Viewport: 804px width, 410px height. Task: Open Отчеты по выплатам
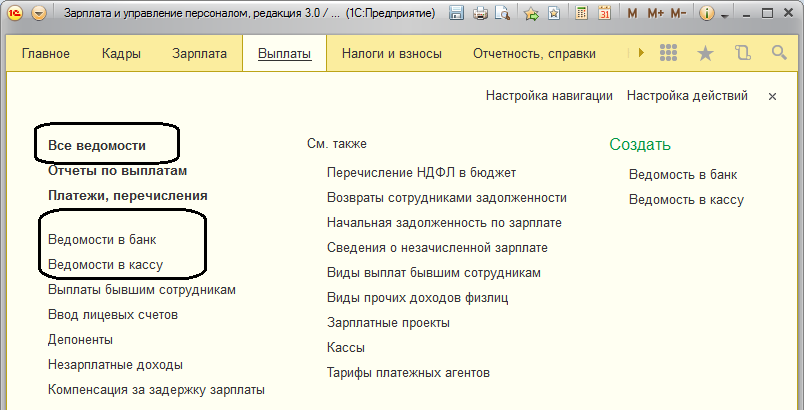click(x=117, y=171)
